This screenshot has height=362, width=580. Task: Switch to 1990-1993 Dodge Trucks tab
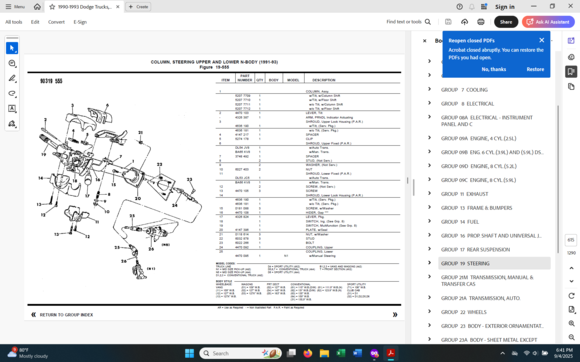tap(85, 7)
